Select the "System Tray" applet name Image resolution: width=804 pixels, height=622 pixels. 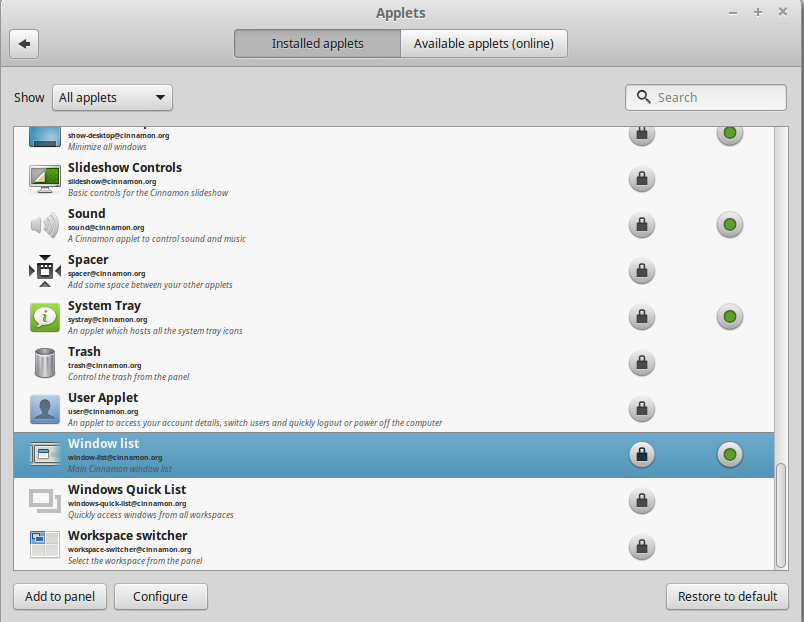(x=104, y=306)
